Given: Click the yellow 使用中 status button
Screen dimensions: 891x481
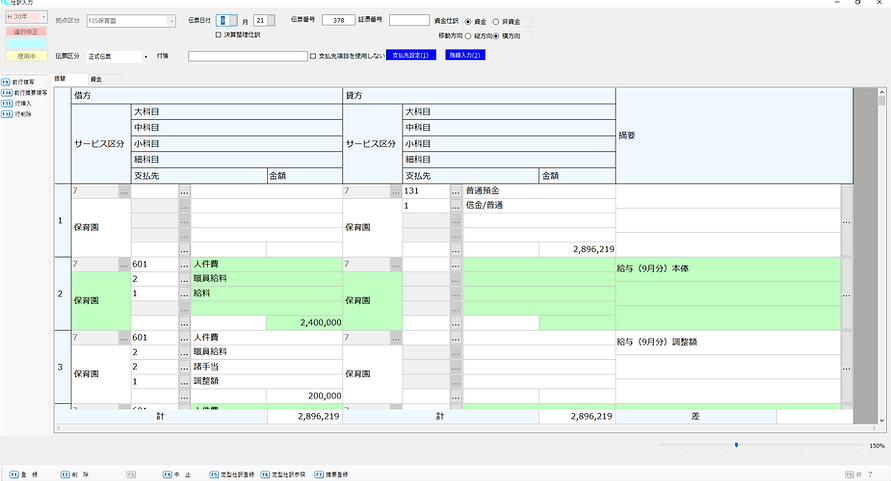Looking at the screenshot, I should [x=26, y=56].
